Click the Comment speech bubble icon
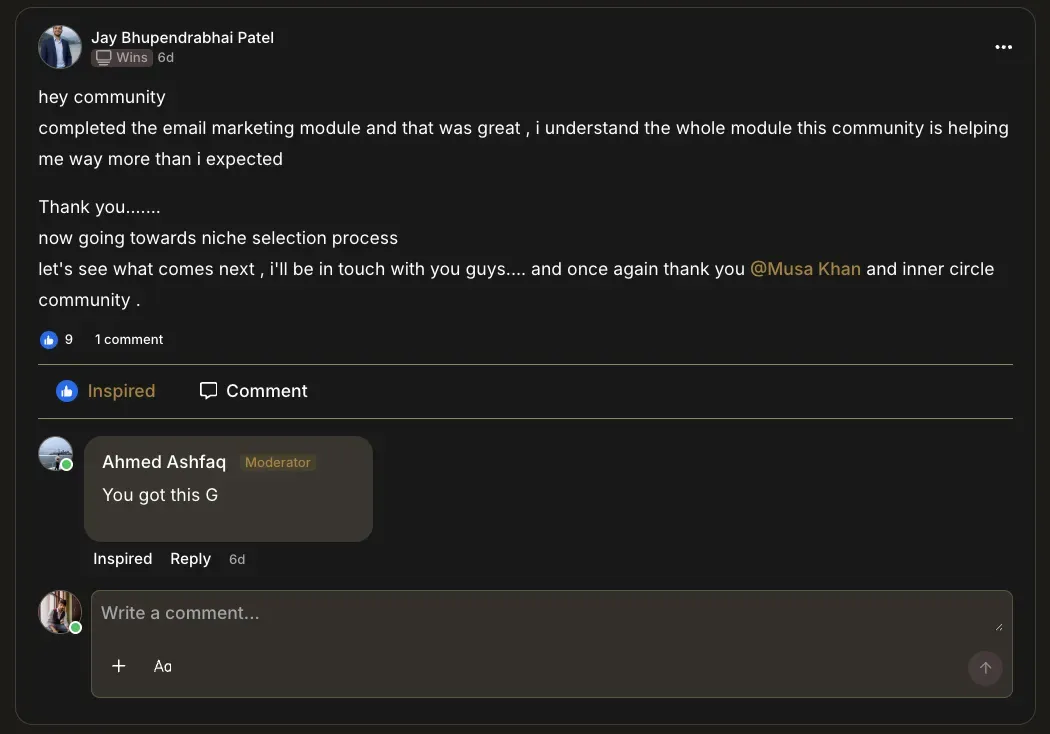Viewport: 1050px width, 734px height. point(208,391)
